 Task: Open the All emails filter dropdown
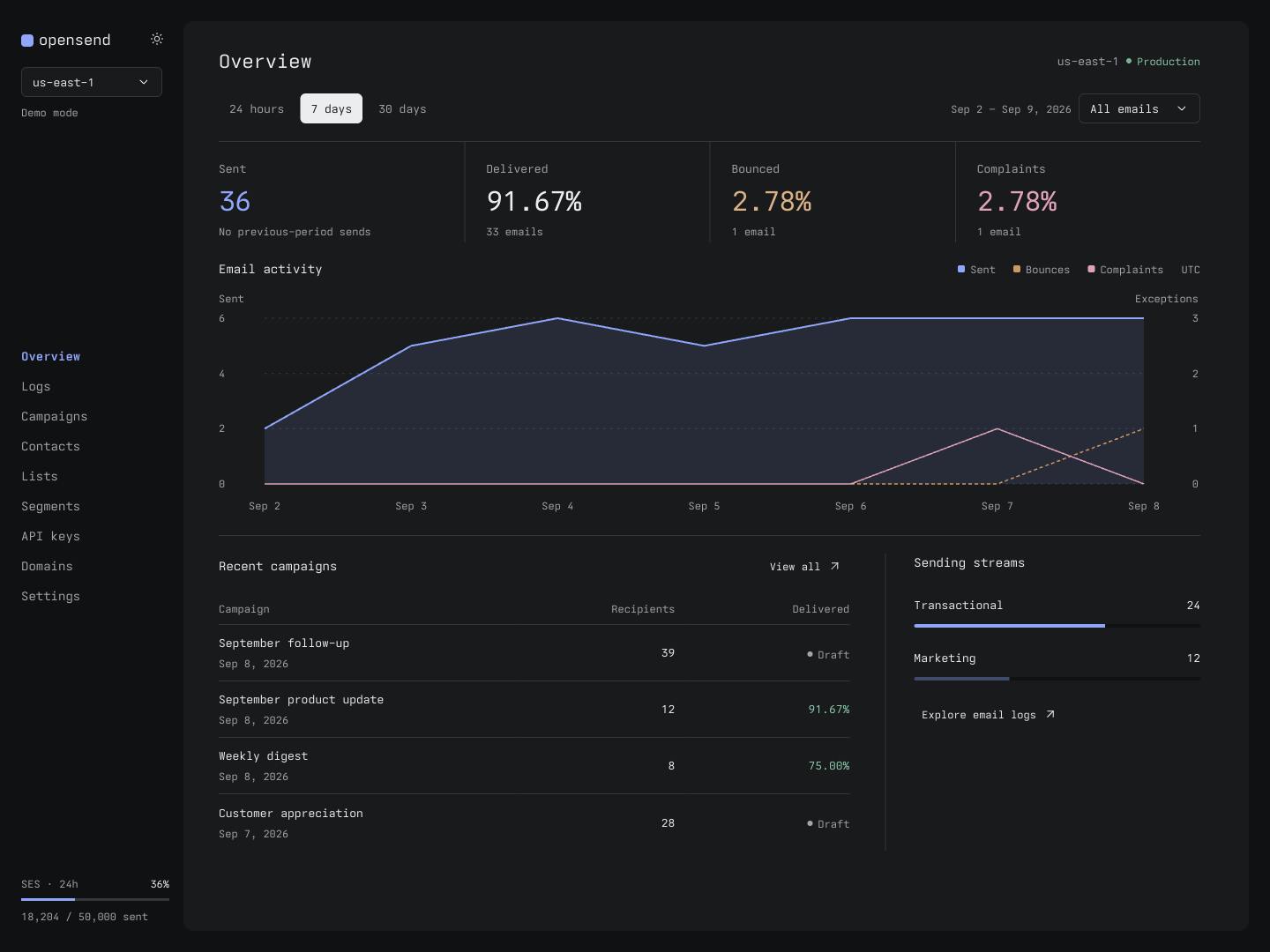(1139, 108)
